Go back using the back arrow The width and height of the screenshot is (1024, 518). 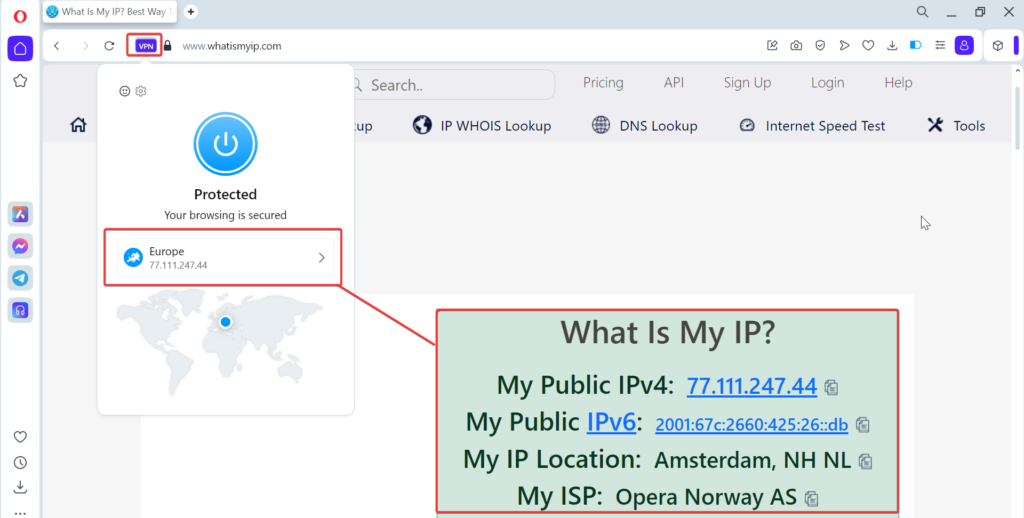57,46
